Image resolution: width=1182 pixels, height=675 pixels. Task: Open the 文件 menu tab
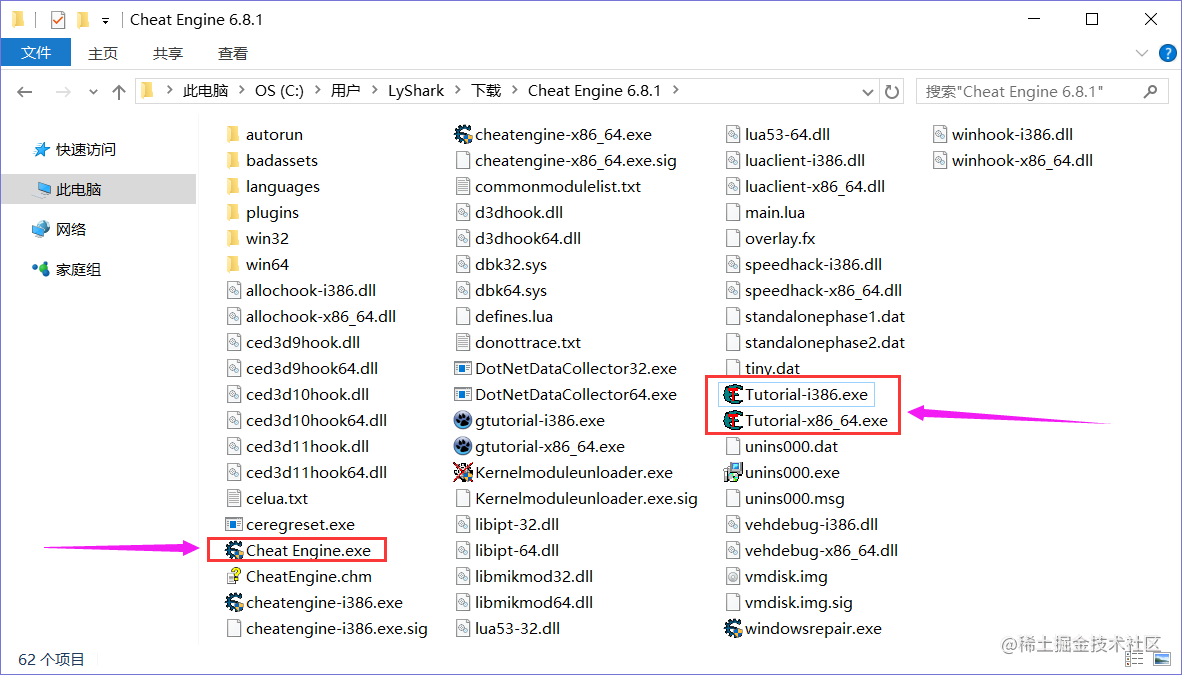35,53
